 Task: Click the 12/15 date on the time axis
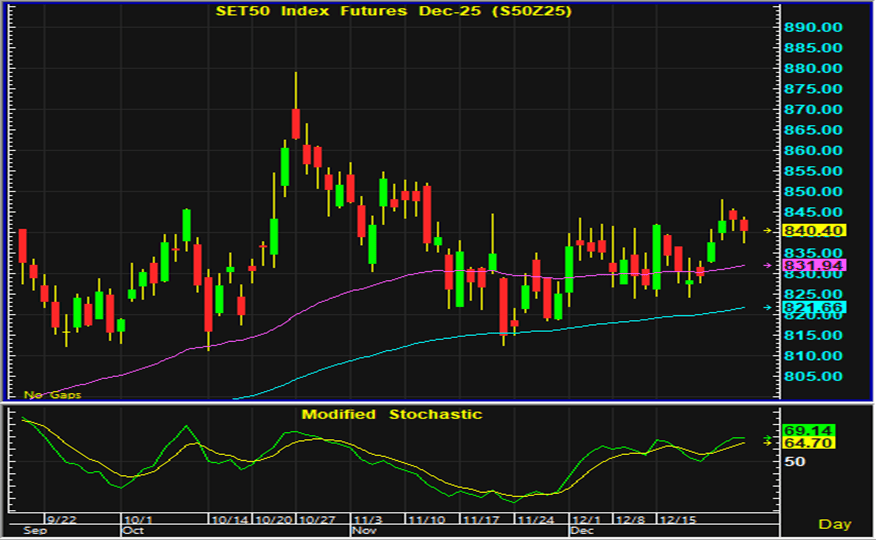(x=679, y=521)
